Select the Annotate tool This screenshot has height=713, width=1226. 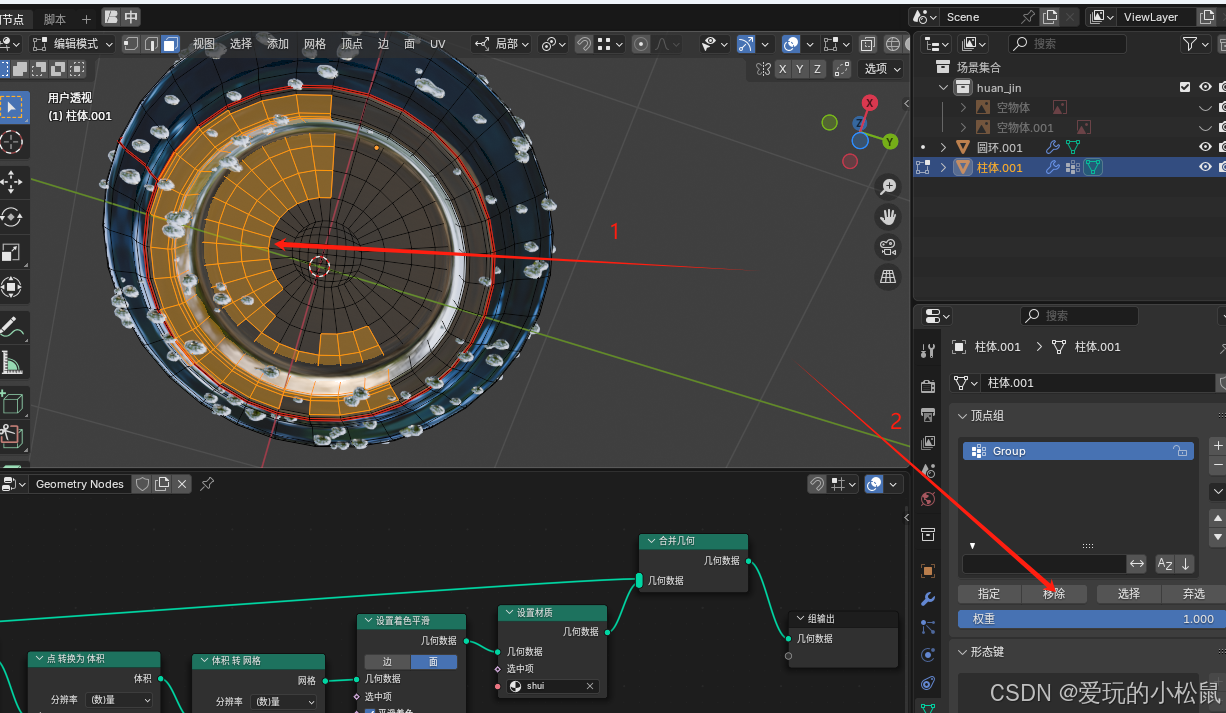pos(12,327)
